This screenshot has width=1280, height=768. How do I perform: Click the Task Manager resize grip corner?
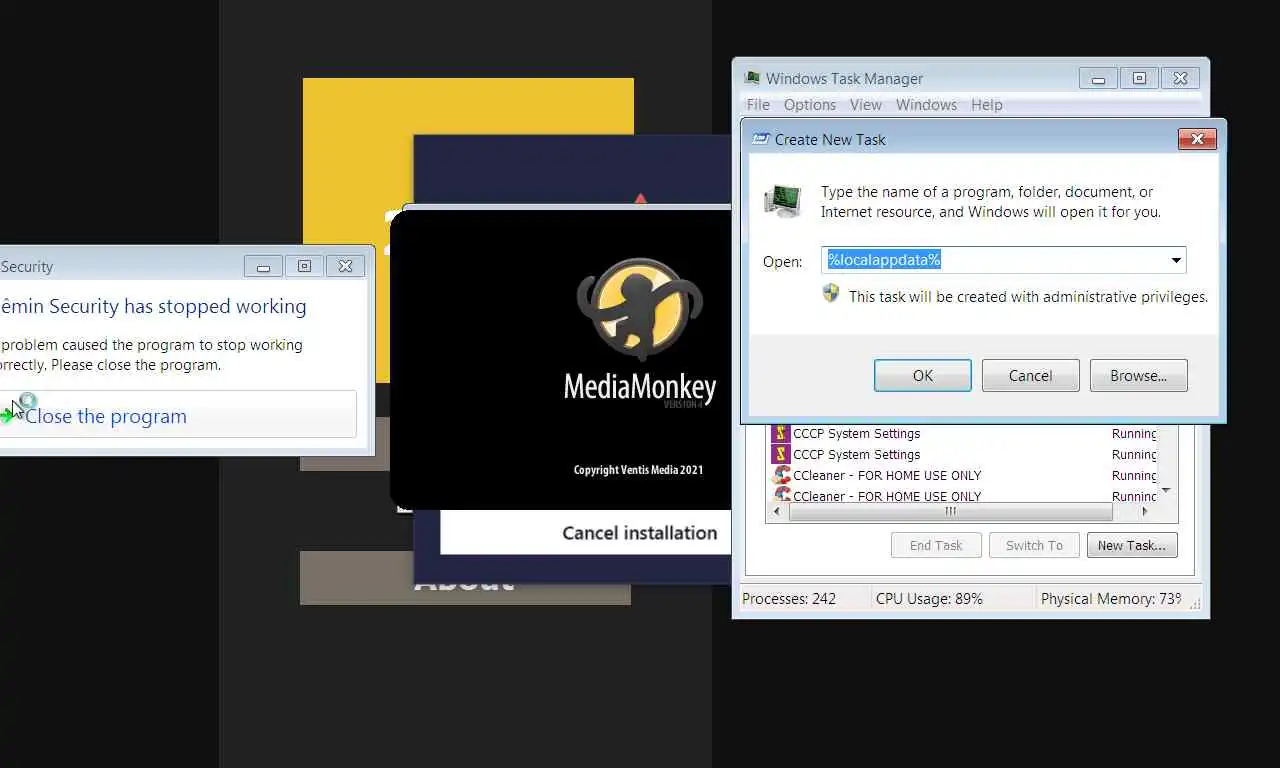[1194, 603]
